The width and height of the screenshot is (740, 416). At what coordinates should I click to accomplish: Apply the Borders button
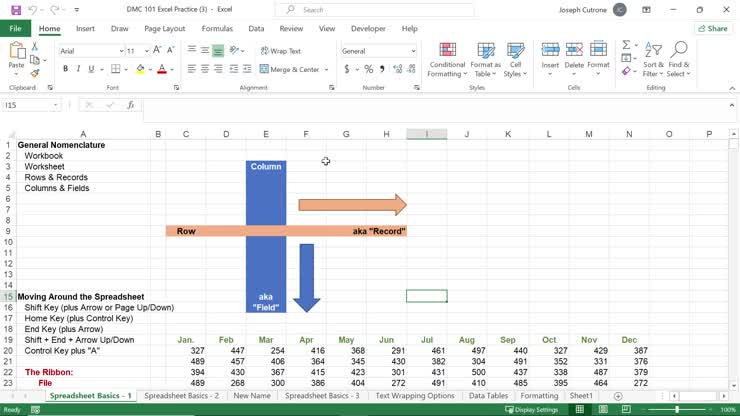pyautogui.click(x=116, y=69)
